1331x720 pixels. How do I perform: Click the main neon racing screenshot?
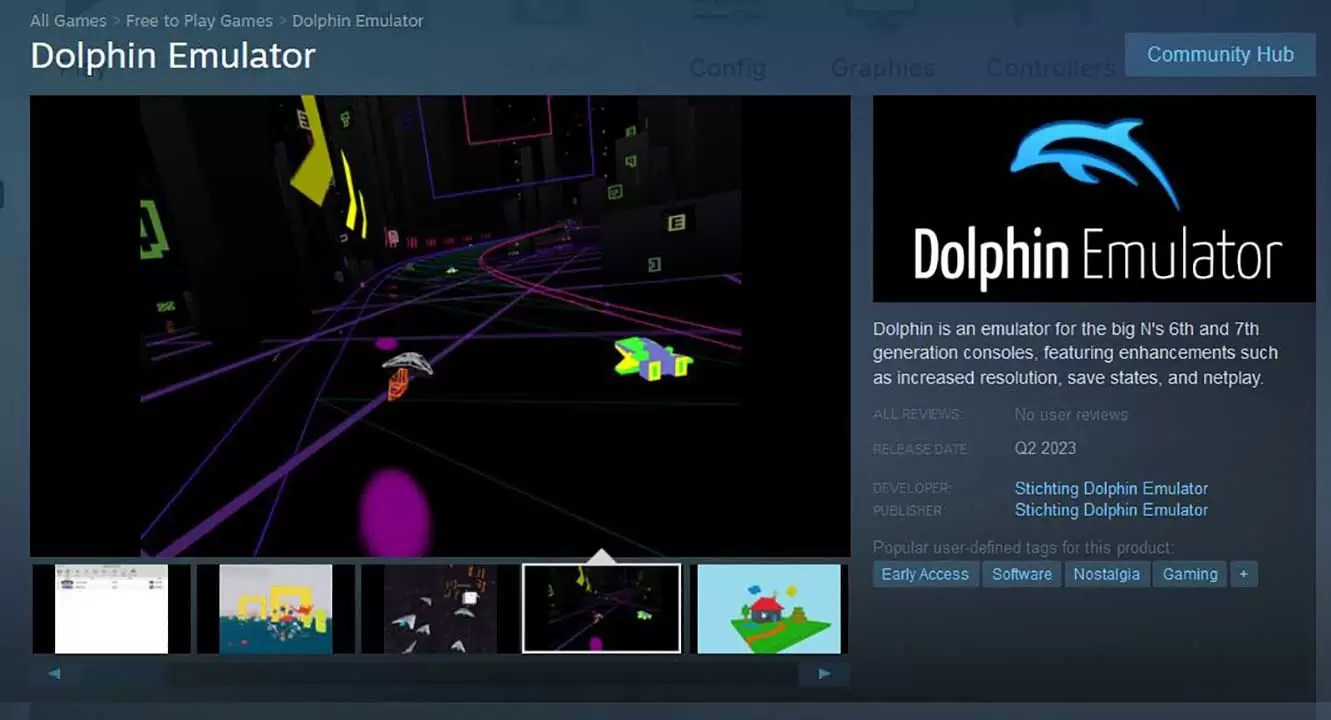pyautogui.click(x=440, y=326)
